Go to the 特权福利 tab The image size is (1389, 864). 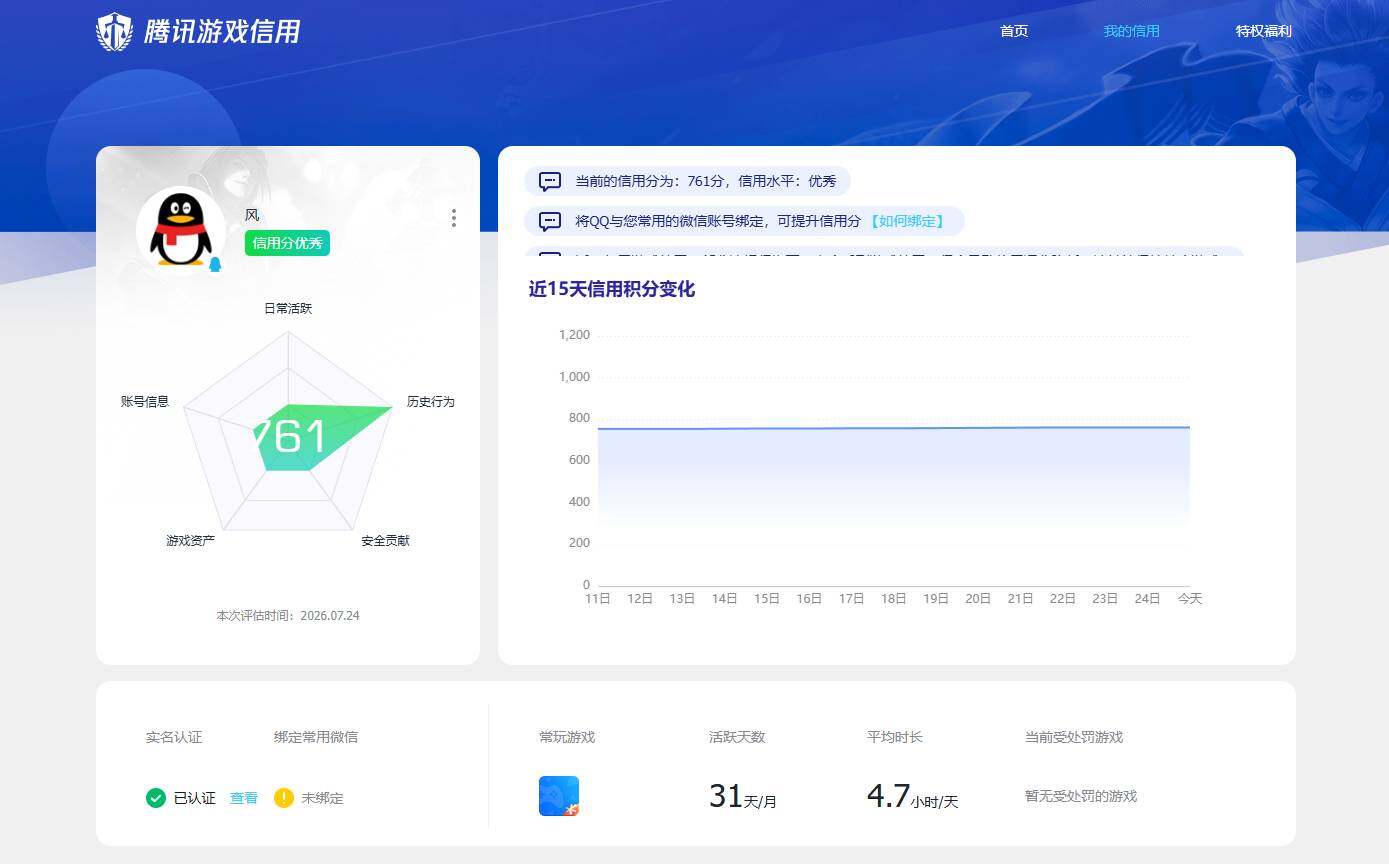tap(1263, 31)
